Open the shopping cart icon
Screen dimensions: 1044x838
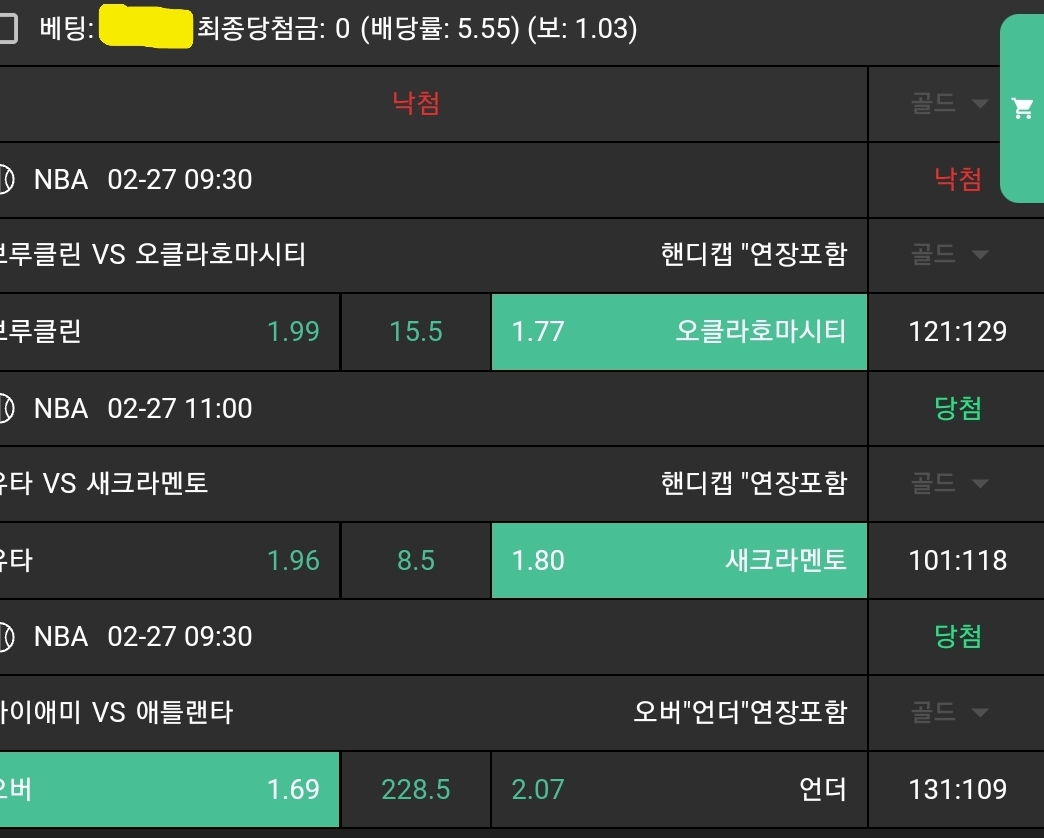coord(1022,108)
